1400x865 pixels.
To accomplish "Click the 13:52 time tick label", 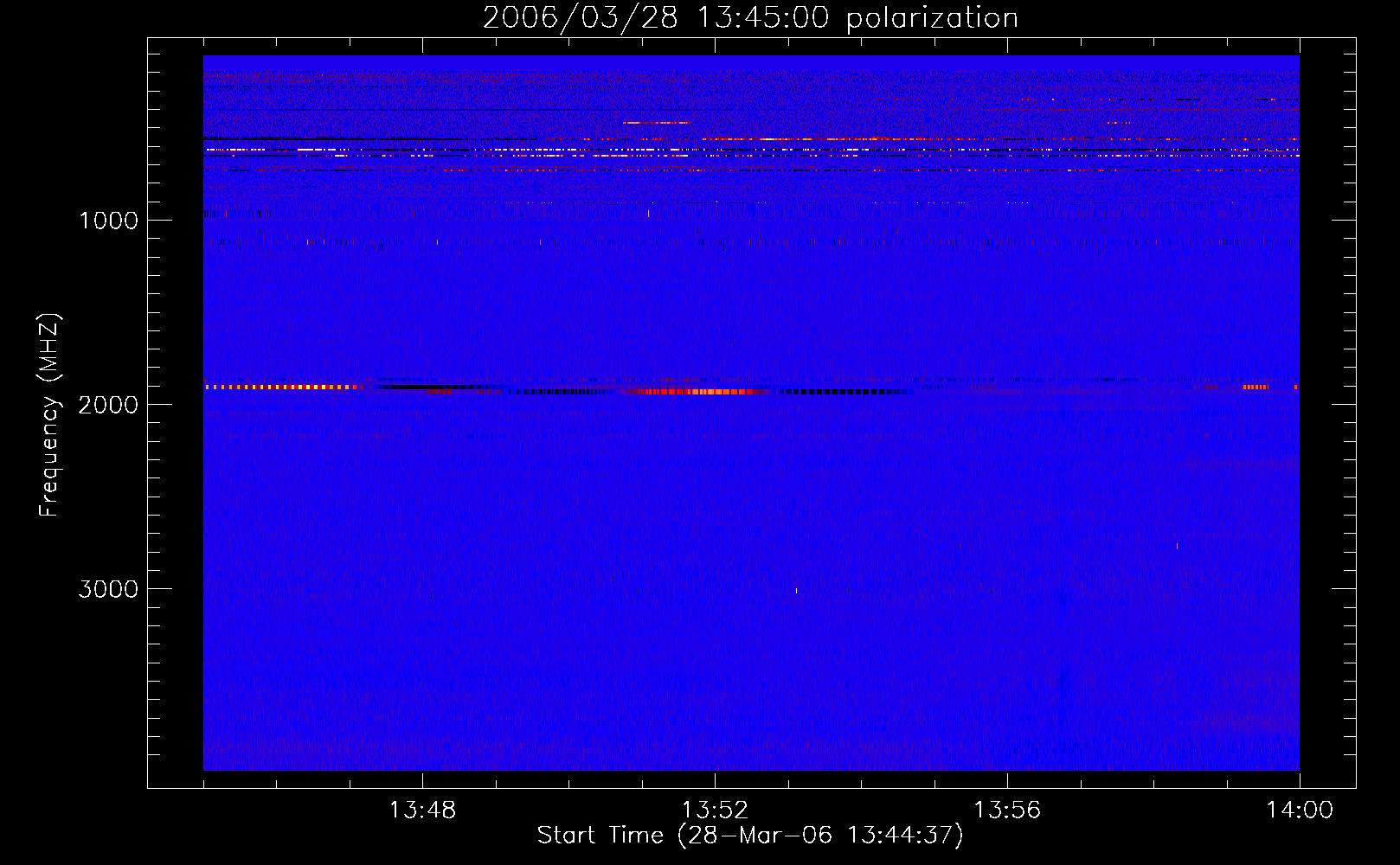I will (x=715, y=811).
